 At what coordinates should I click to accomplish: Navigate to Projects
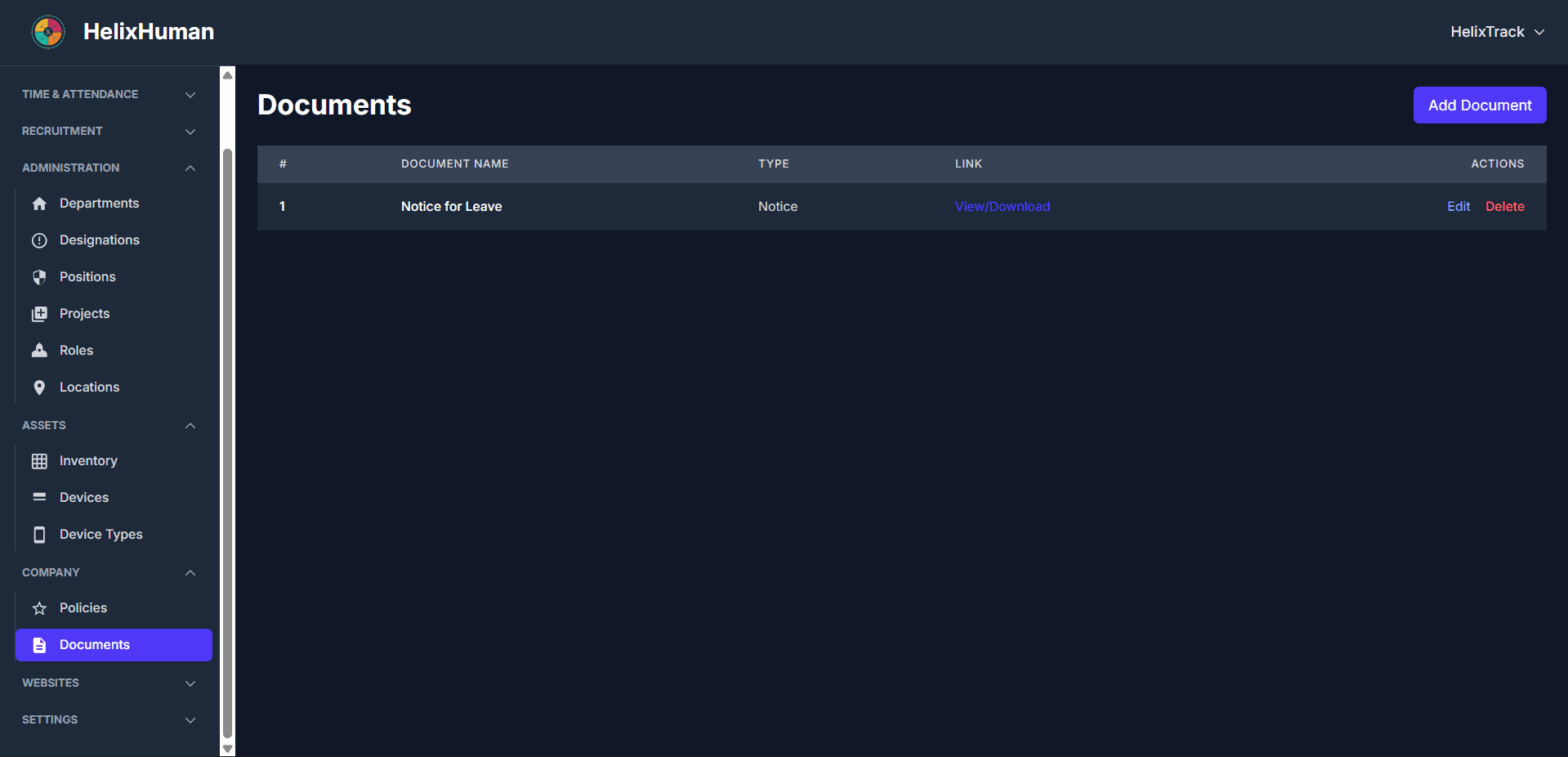[x=114, y=314]
